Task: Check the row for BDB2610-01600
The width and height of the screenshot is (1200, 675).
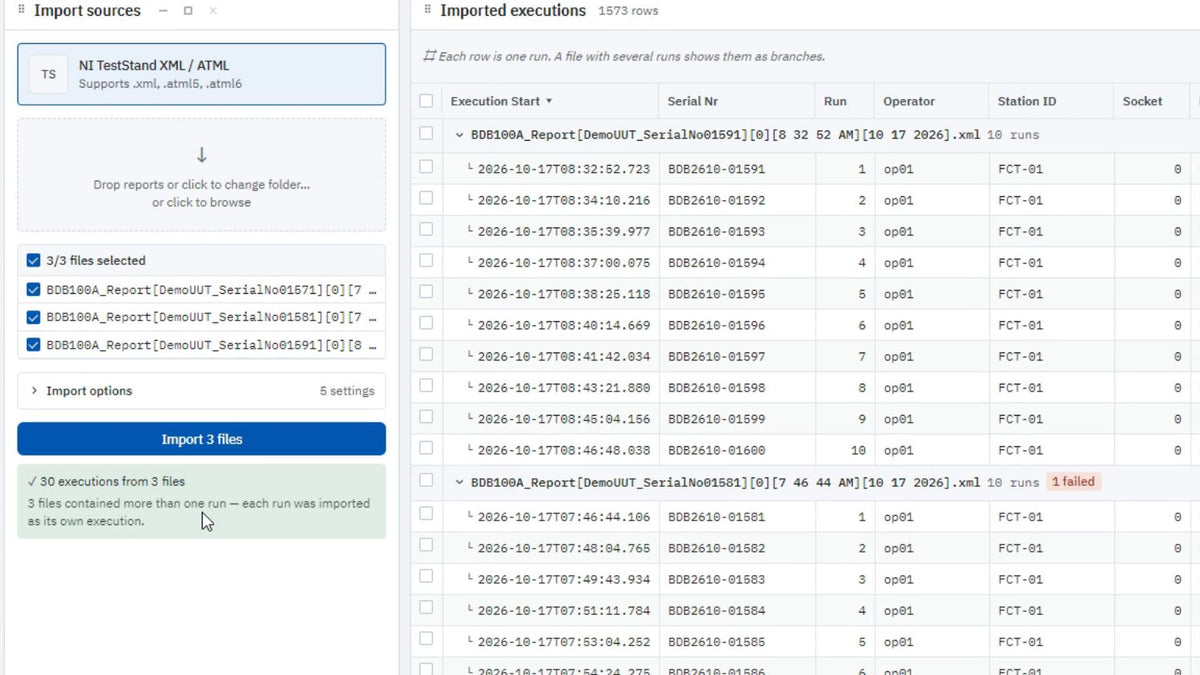Action: (x=426, y=449)
